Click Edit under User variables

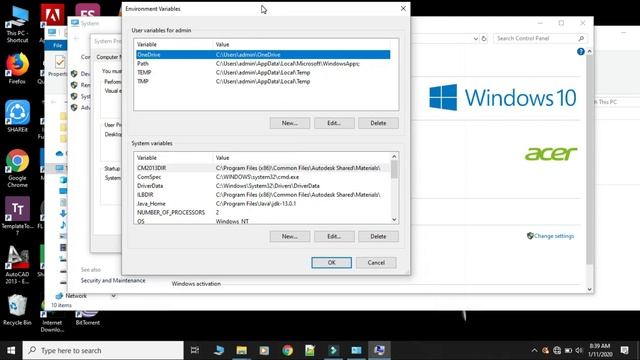[x=334, y=123]
